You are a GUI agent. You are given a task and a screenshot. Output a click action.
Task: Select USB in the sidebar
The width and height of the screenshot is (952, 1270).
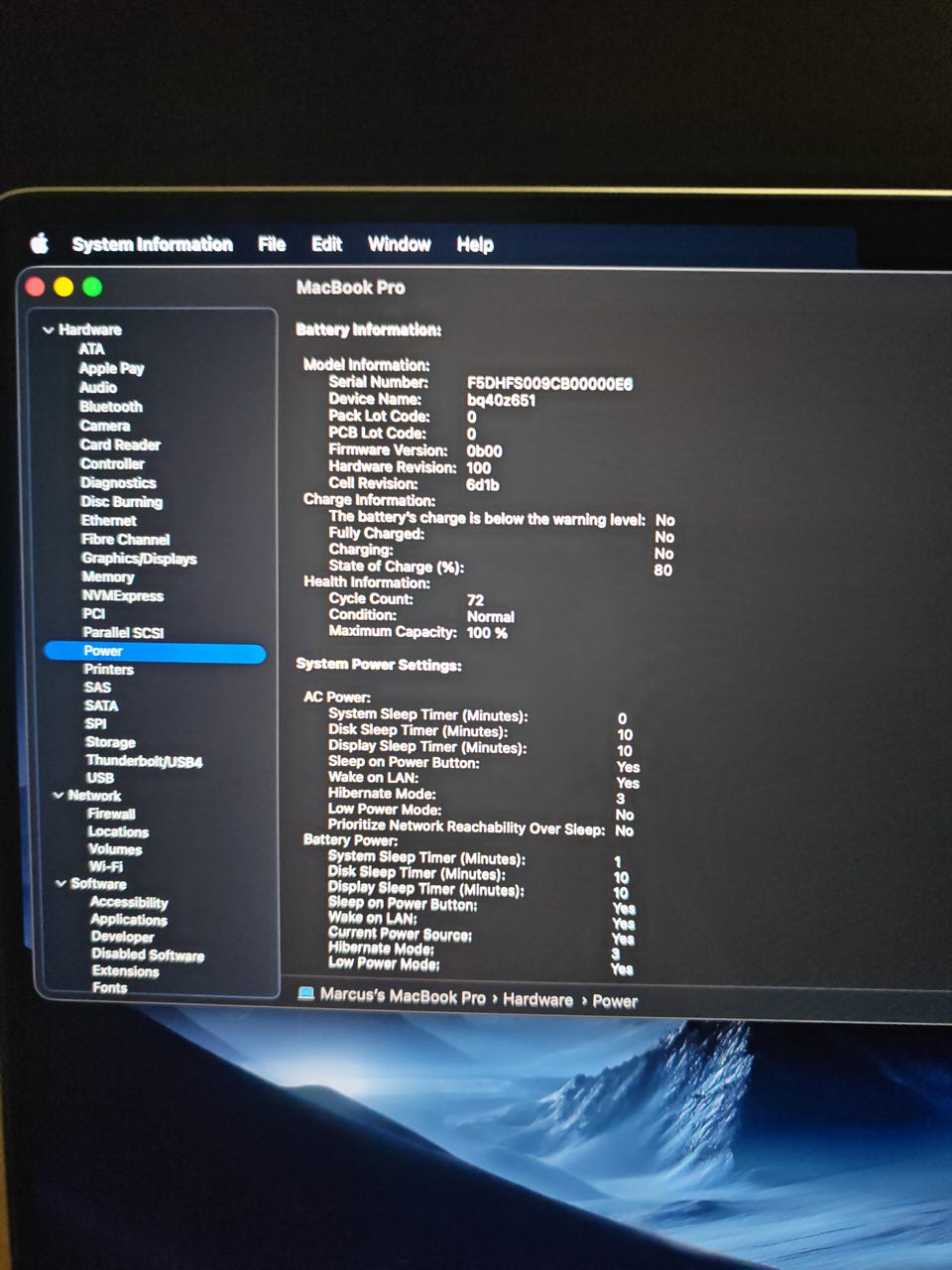point(100,778)
